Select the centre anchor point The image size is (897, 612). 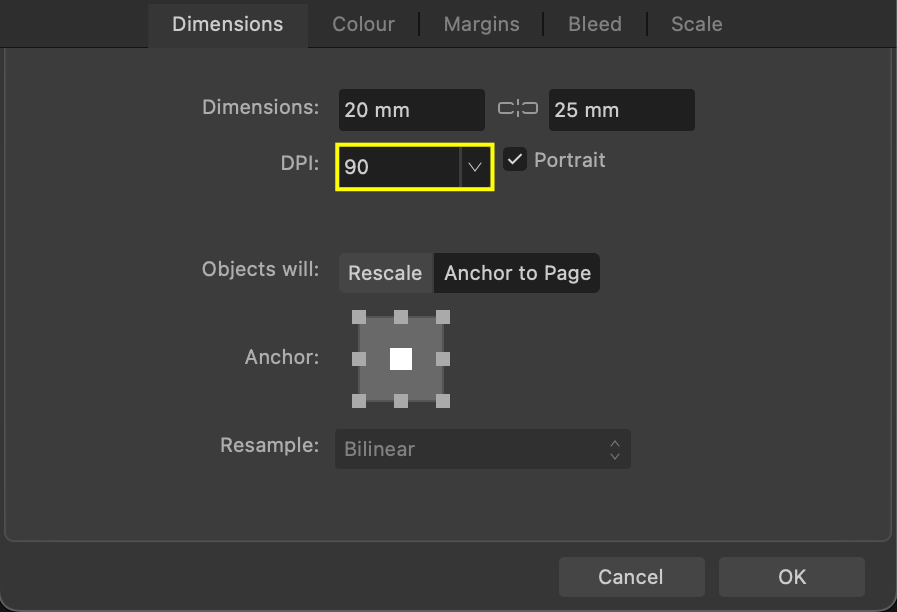(401, 359)
